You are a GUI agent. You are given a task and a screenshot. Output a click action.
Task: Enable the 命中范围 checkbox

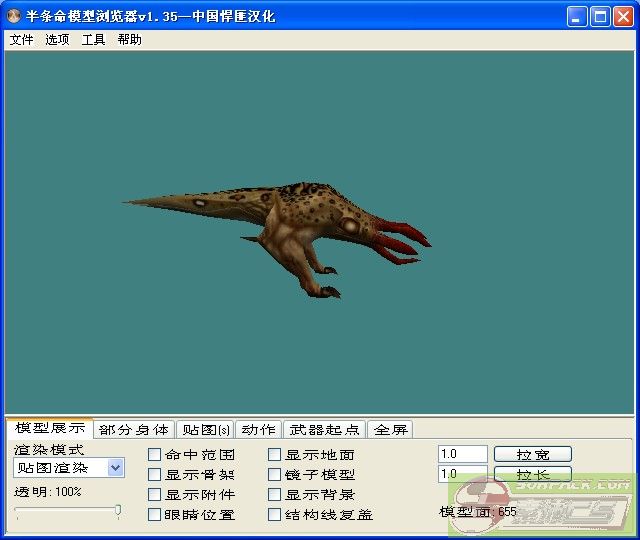(x=155, y=455)
